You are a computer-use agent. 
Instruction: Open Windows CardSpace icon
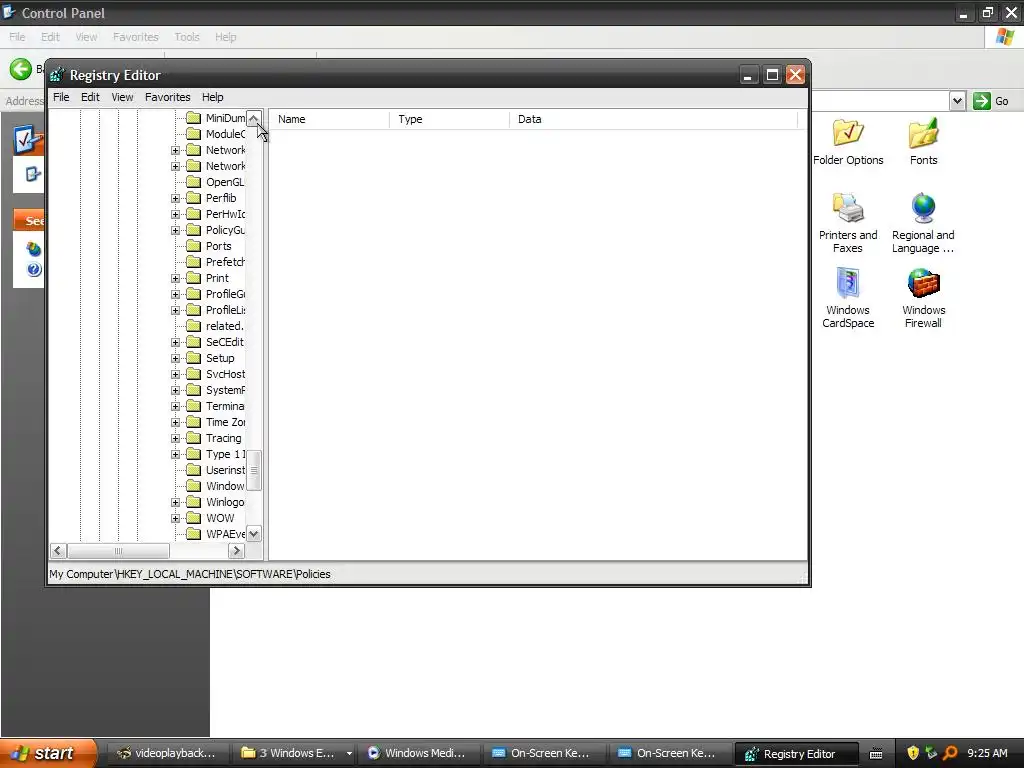pyautogui.click(x=848, y=297)
